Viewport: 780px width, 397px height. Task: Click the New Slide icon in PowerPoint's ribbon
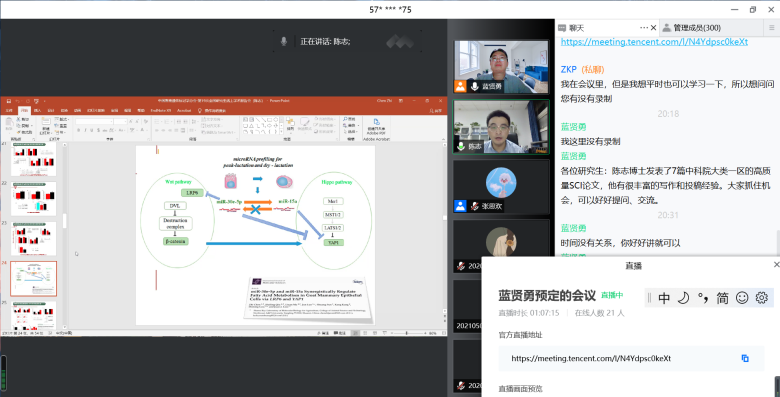tap(46, 122)
